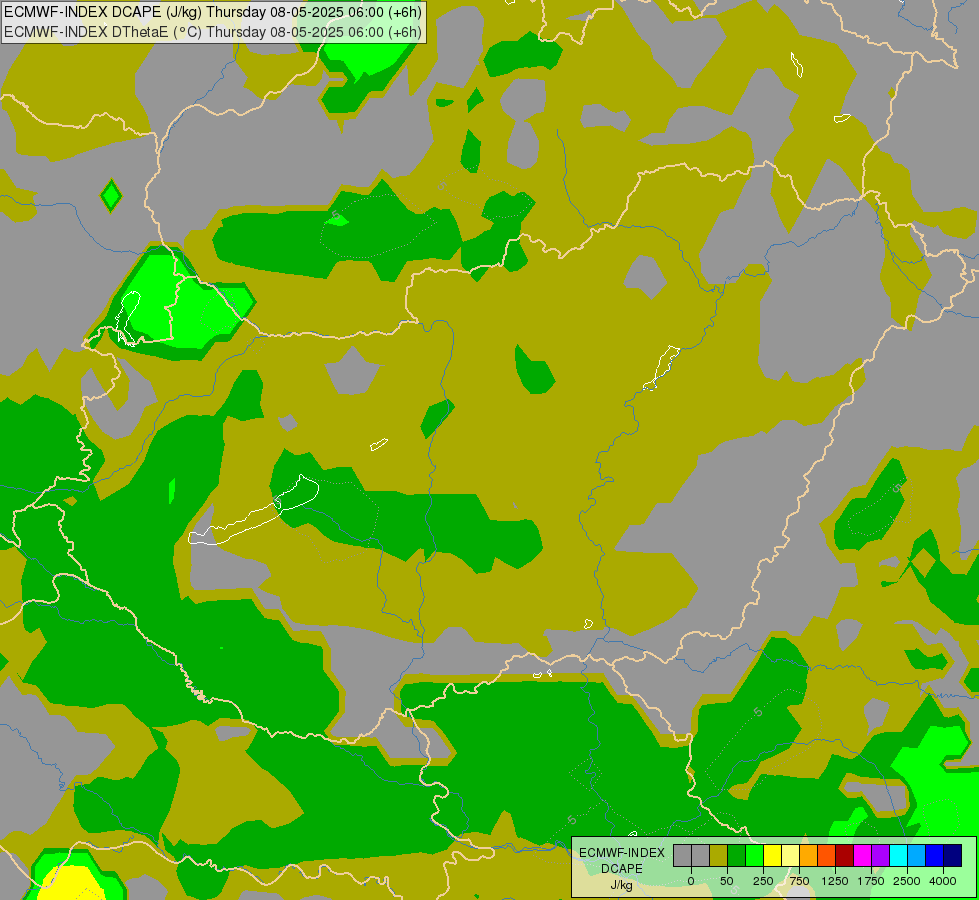Select the sky blue legend swatch
979x900 pixels.
tap(917, 856)
